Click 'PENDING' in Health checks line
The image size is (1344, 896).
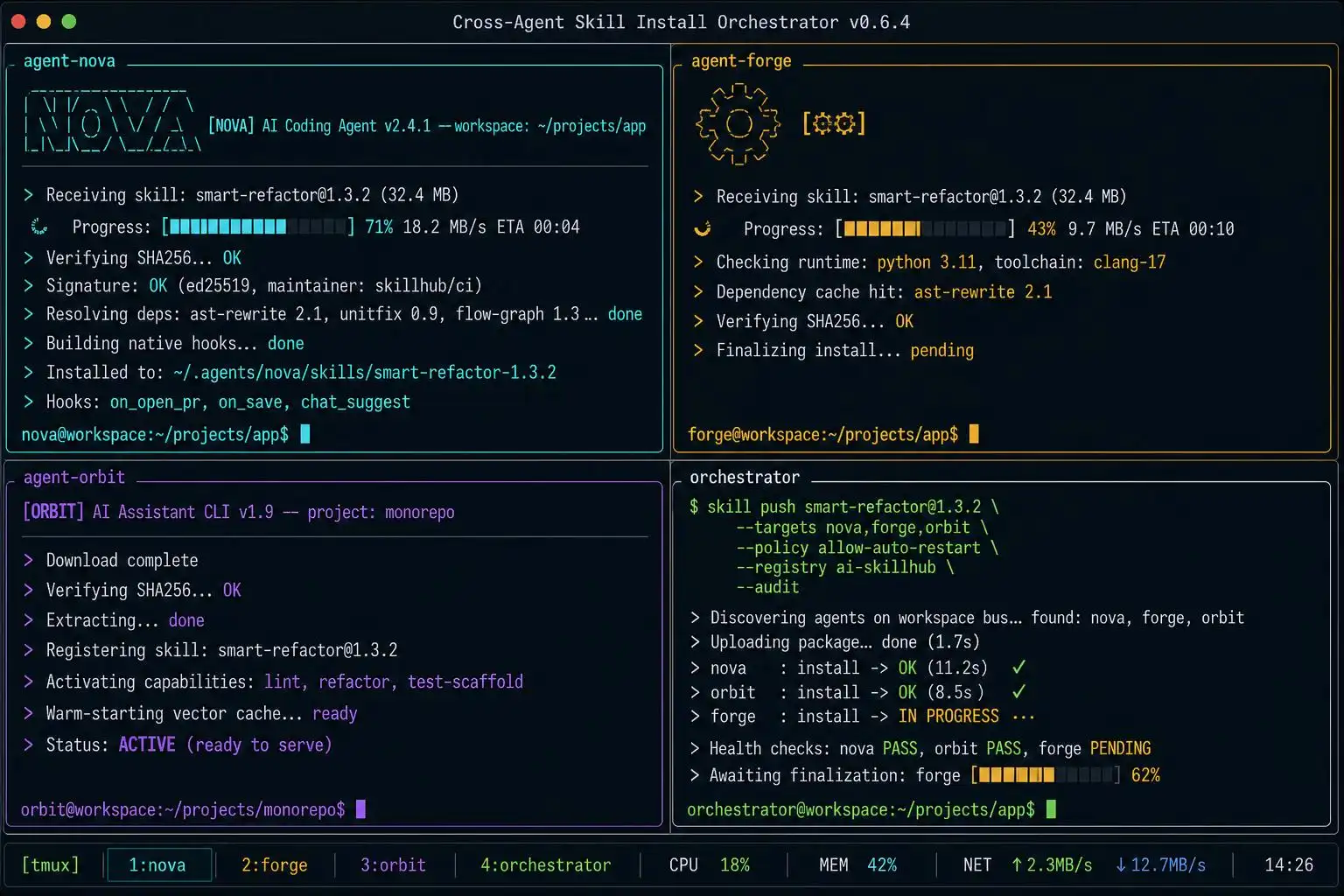click(1120, 748)
